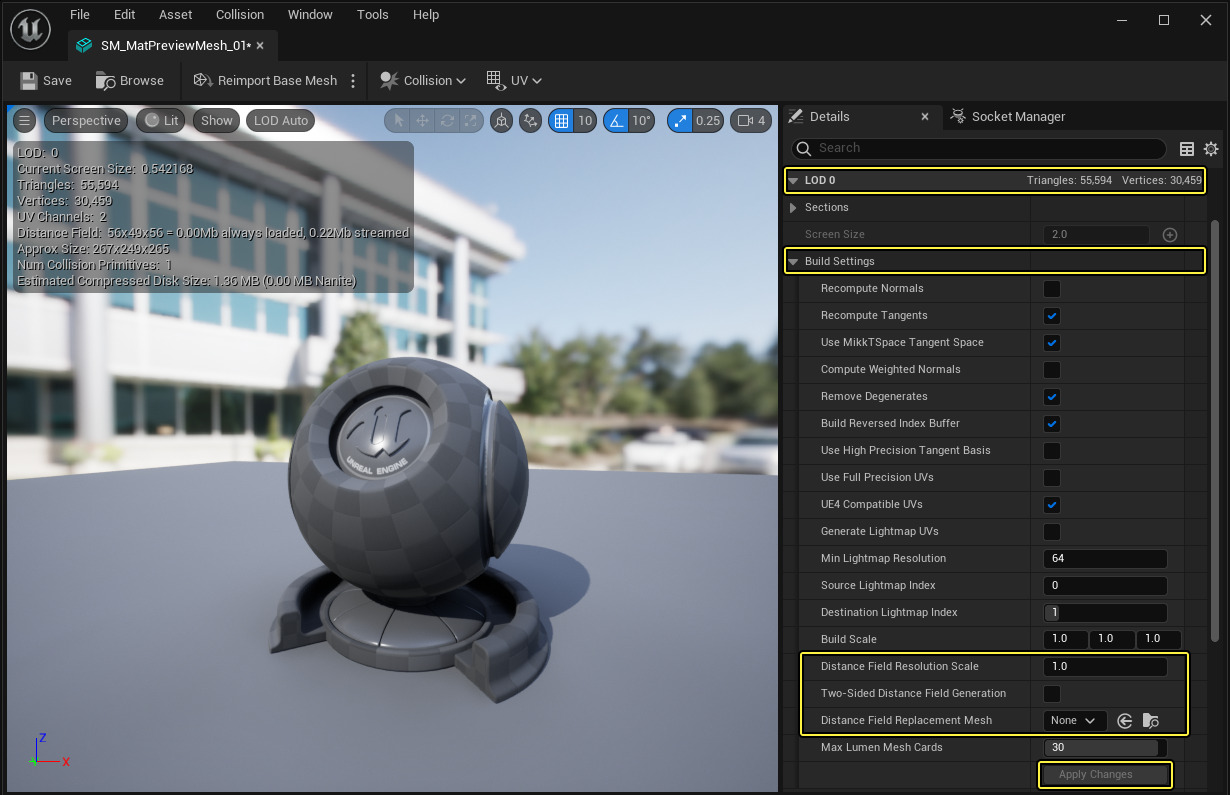This screenshot has width=1230, height=795.
Task: Open the surface snapping options icon
Action: 531,121
